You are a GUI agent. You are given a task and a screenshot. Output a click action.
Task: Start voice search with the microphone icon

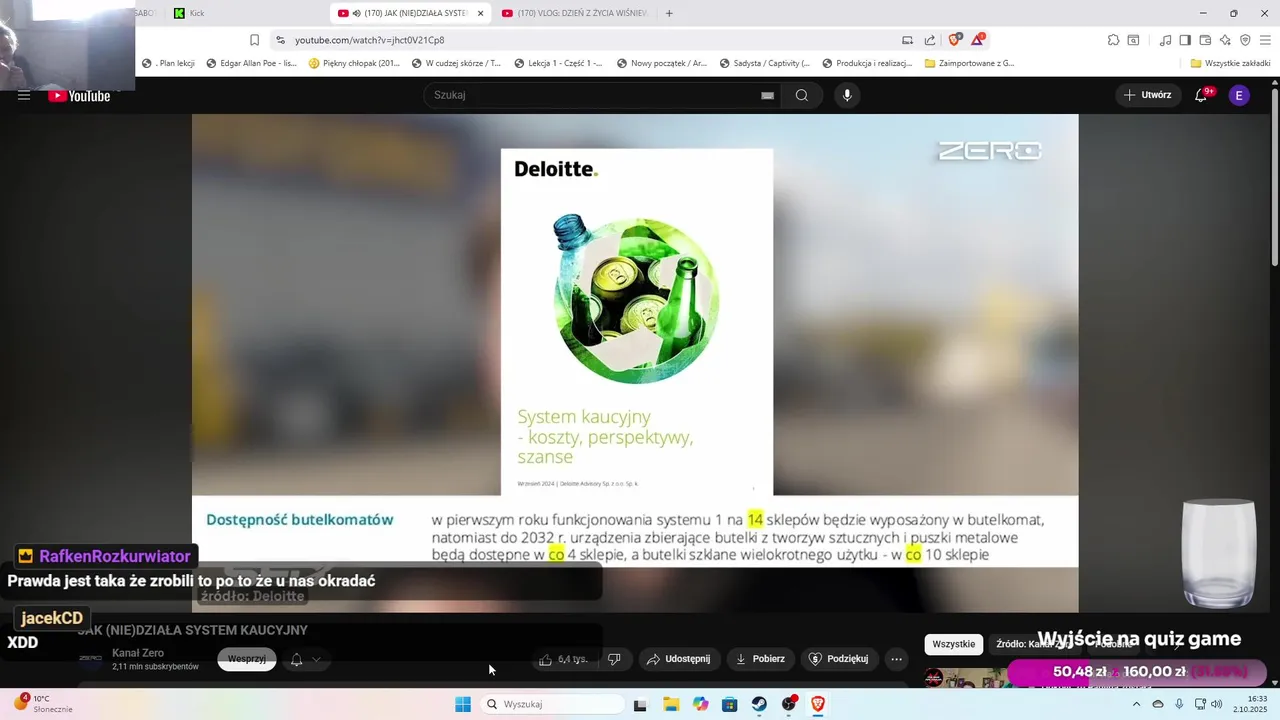[847, 95]
